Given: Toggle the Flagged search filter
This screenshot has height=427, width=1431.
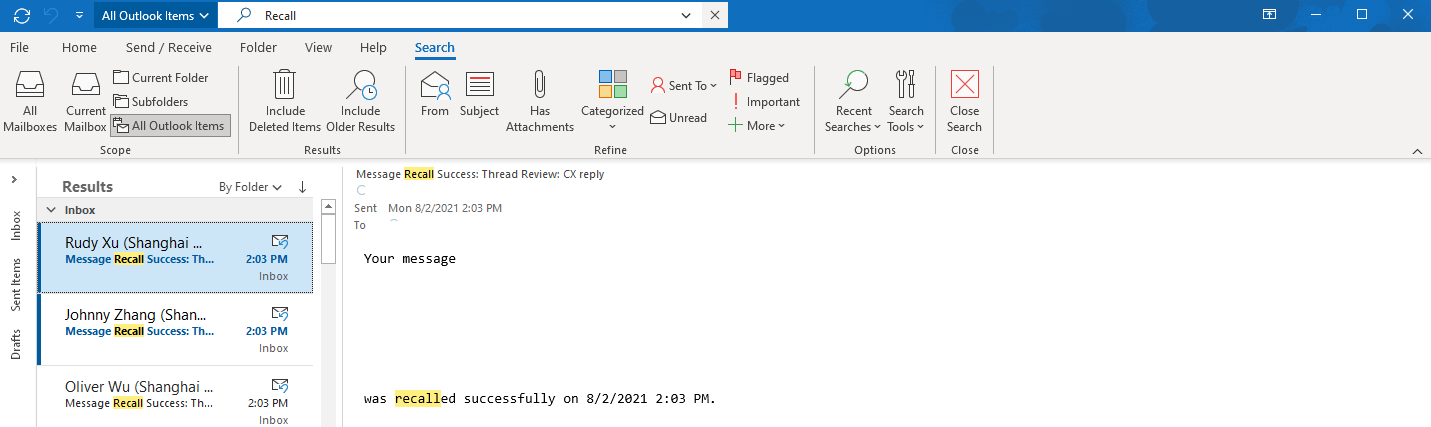Looking at the screenshot, I should 759,77.
